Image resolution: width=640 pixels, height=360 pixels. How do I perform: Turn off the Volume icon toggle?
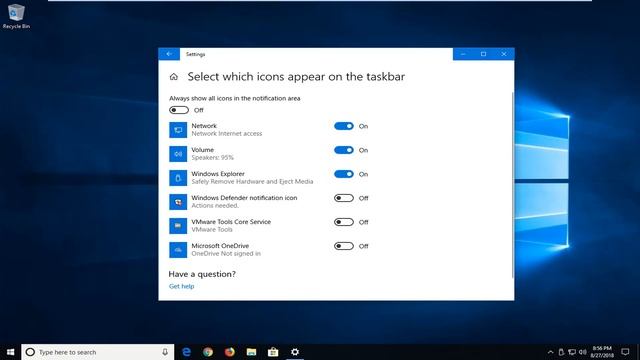click(x=344, y=150)
